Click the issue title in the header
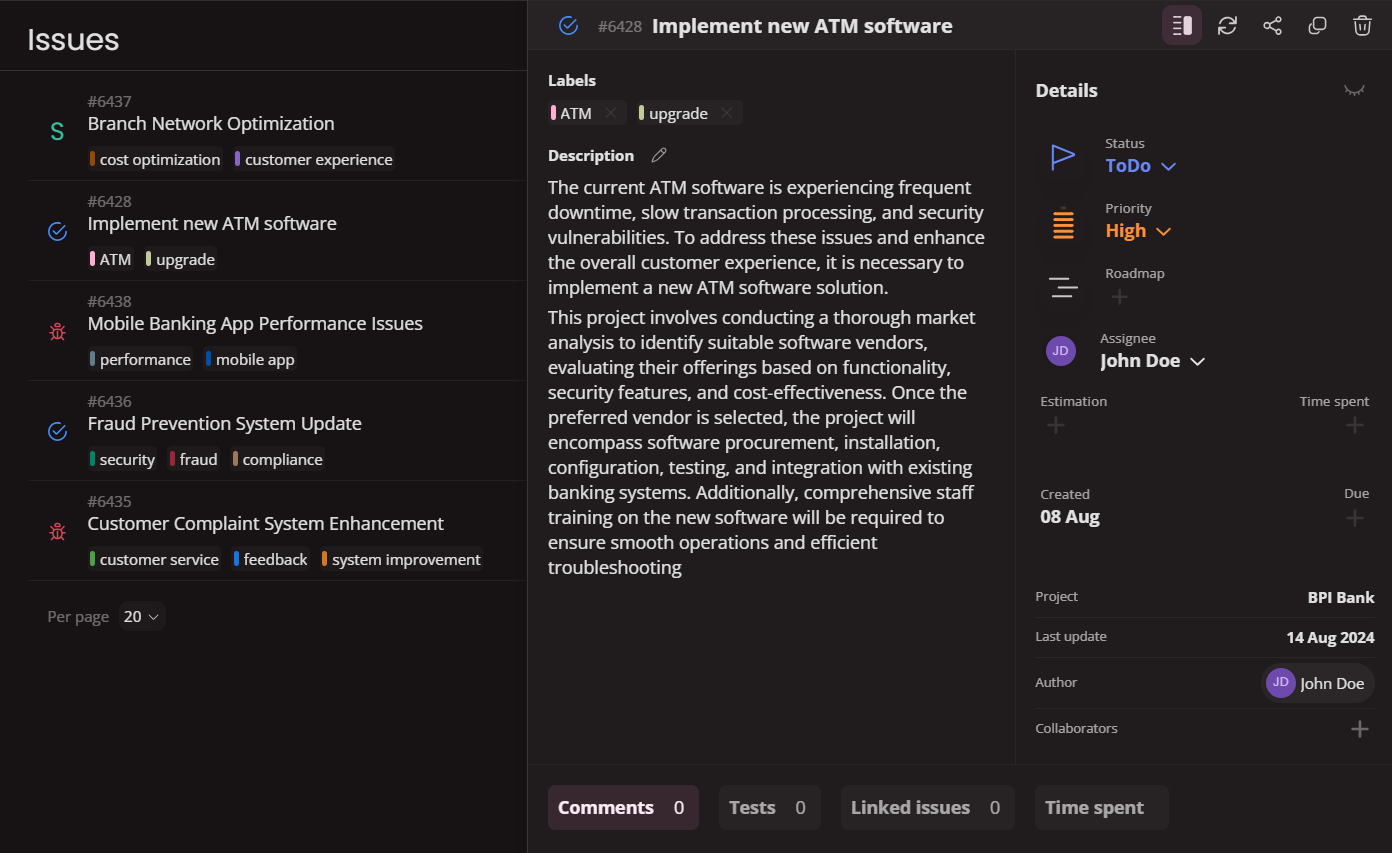Screen dimensions: 1392x853 pos(802,26)
